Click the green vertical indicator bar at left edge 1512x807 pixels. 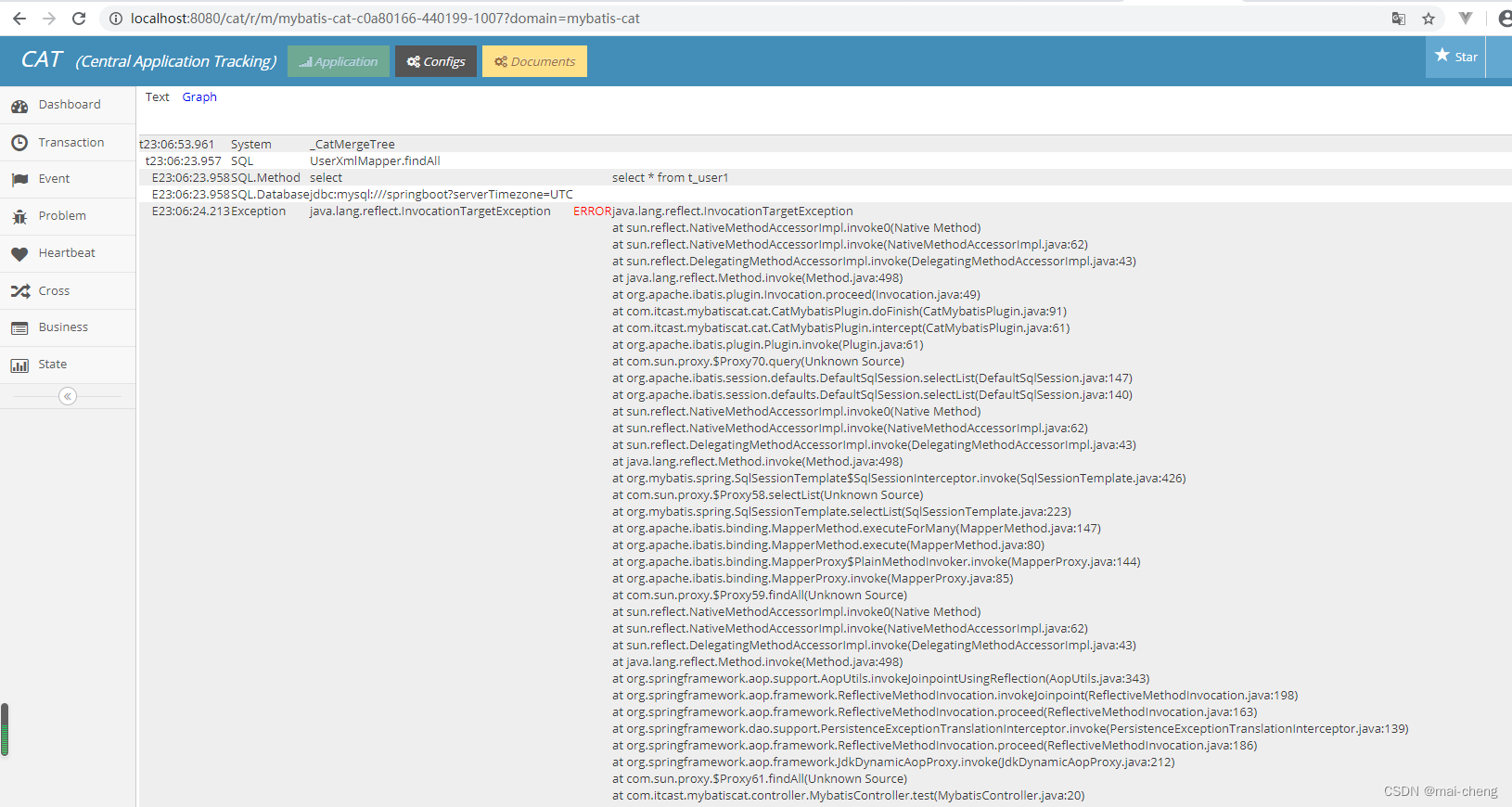point(5,729)
